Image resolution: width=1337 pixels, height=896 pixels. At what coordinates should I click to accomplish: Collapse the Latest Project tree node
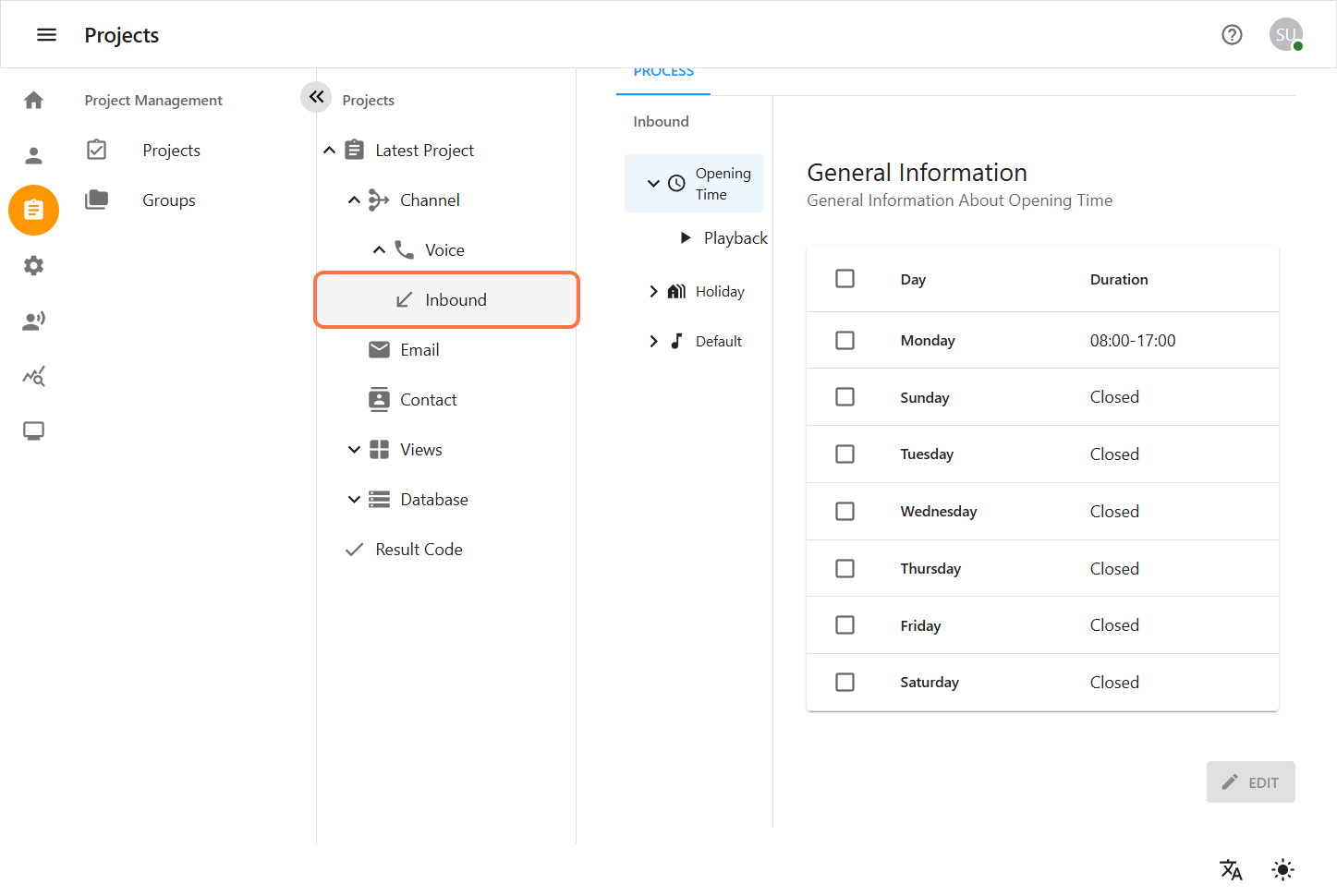click(x=329, y=151)
